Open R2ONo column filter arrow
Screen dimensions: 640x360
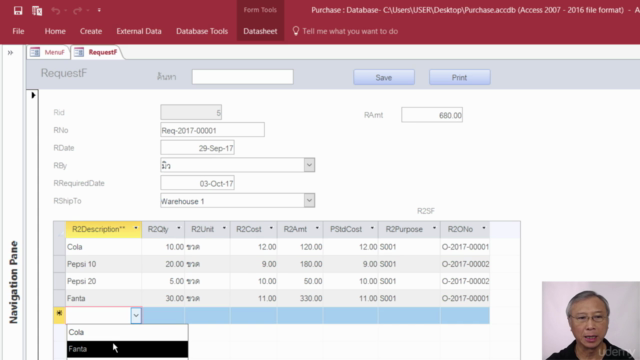(484, 229)
